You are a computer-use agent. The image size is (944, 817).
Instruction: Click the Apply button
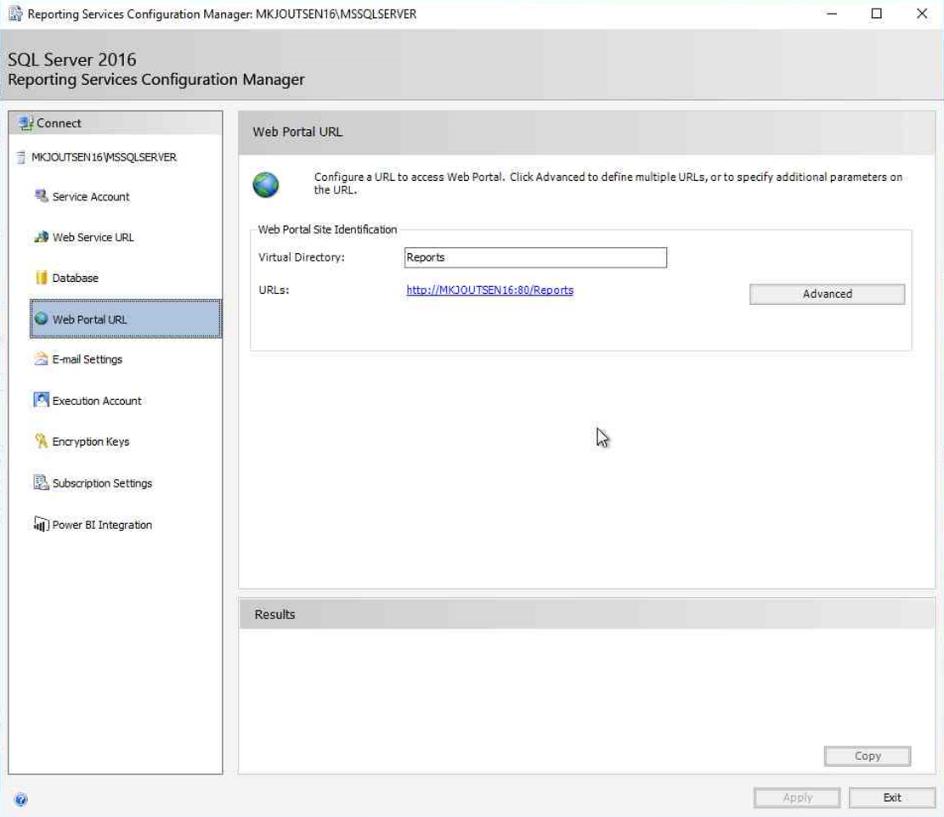click(797, 797)
